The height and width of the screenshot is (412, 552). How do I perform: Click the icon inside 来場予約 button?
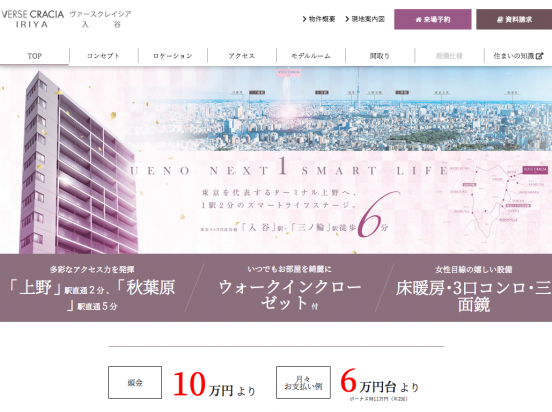coord(418,20)
